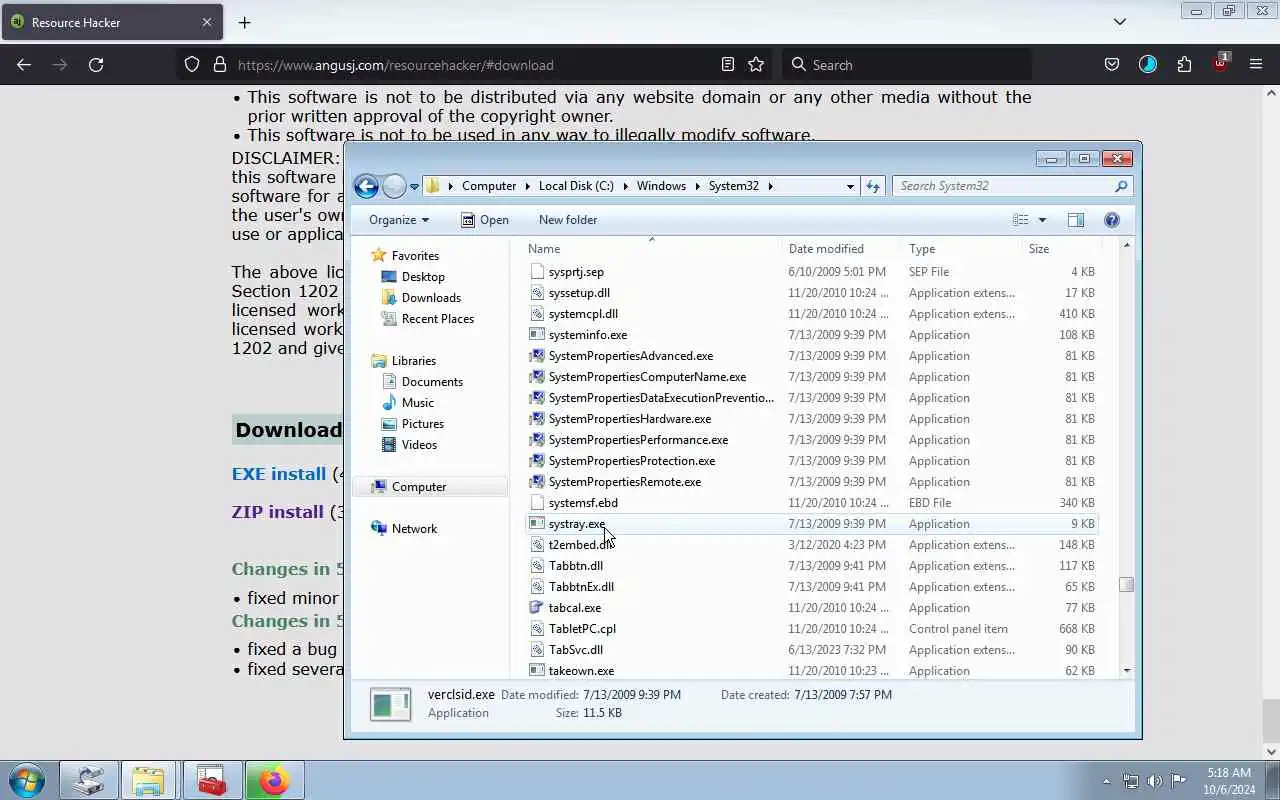Click the Tabbtn.dll file name
Viewport: 1280px width, 800px height.
point(576,566)
